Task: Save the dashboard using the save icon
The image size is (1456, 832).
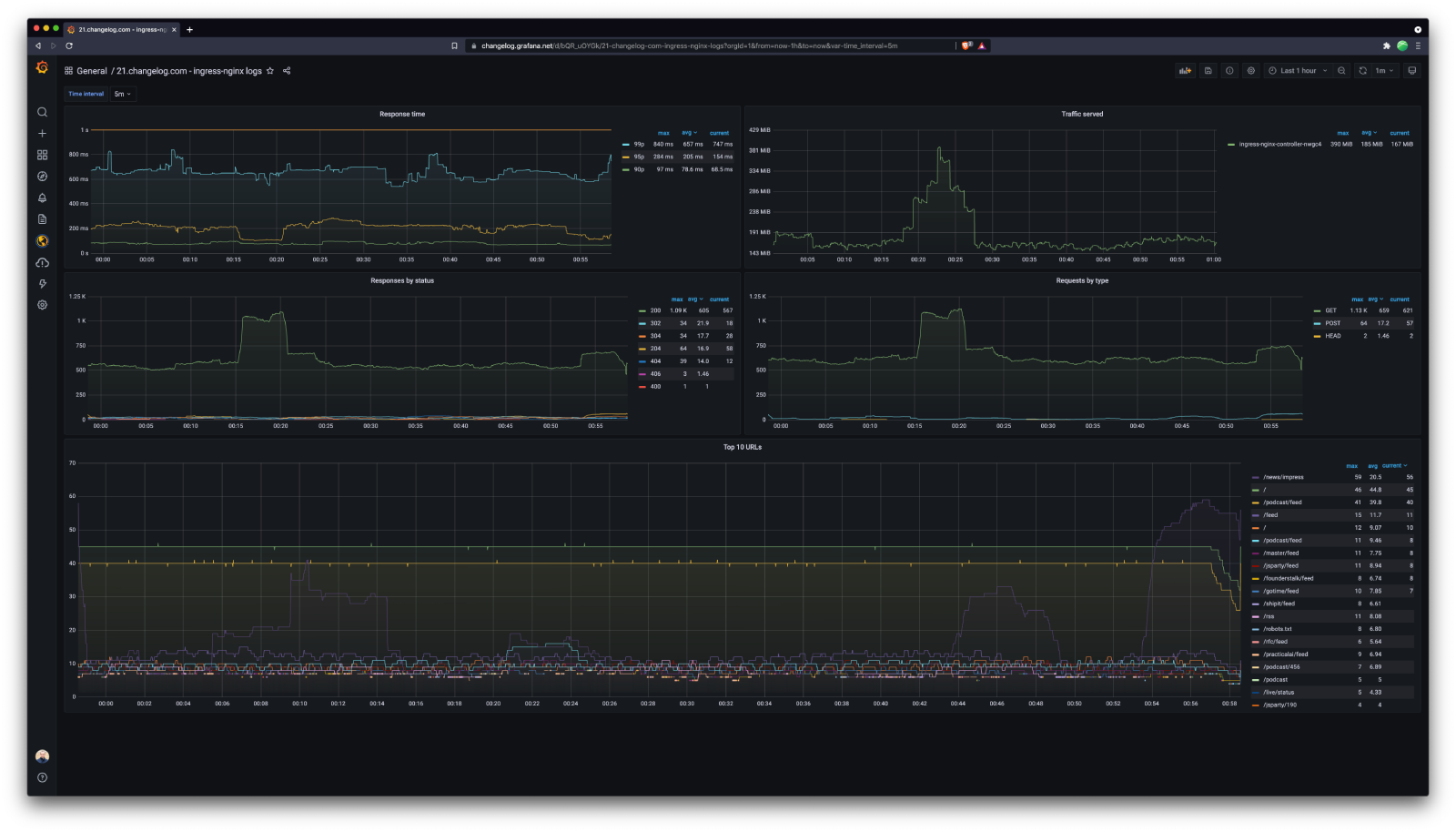Action: [1208, 70]
